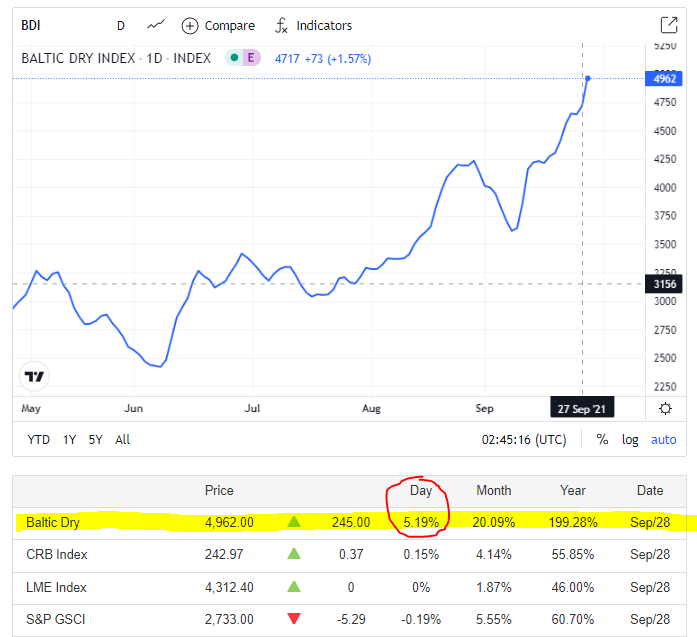Open the 02:45:16 (UTC) timezone menu
697x637 pixels.
524,440
